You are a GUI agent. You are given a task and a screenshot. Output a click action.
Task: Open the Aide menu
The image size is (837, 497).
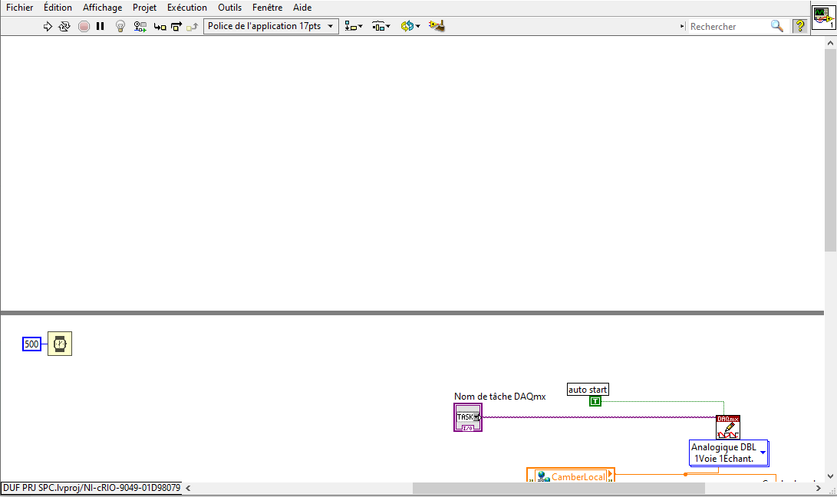click(302, 7)
